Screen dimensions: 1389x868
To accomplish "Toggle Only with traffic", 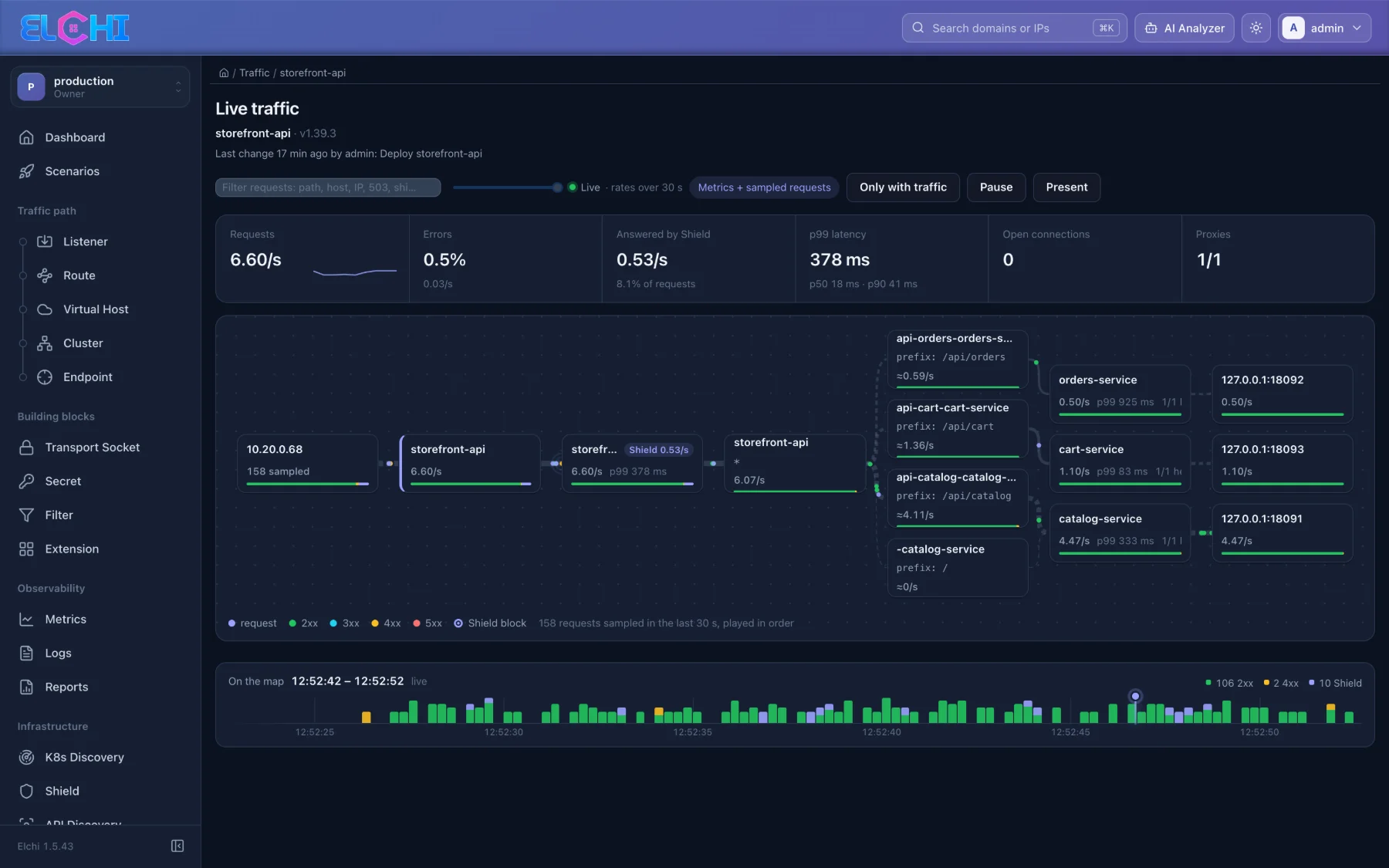I will (903, 187).
